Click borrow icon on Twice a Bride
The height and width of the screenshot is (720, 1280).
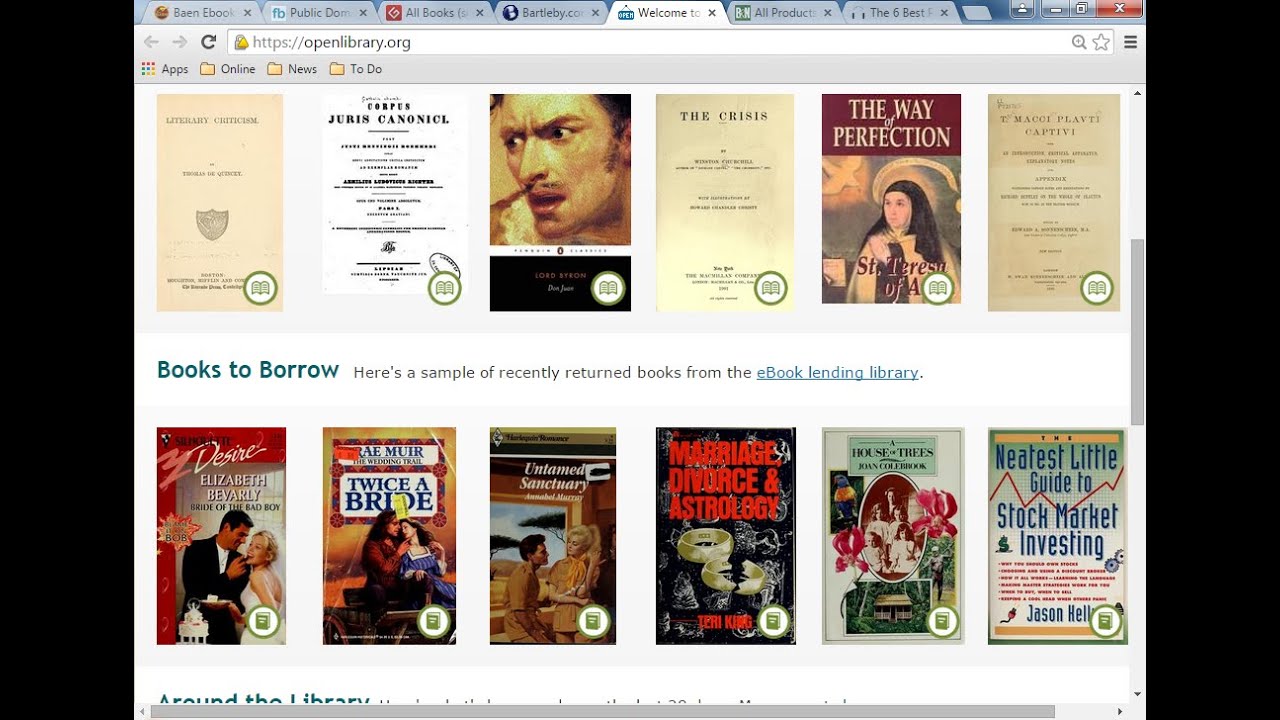click(433, 621)
